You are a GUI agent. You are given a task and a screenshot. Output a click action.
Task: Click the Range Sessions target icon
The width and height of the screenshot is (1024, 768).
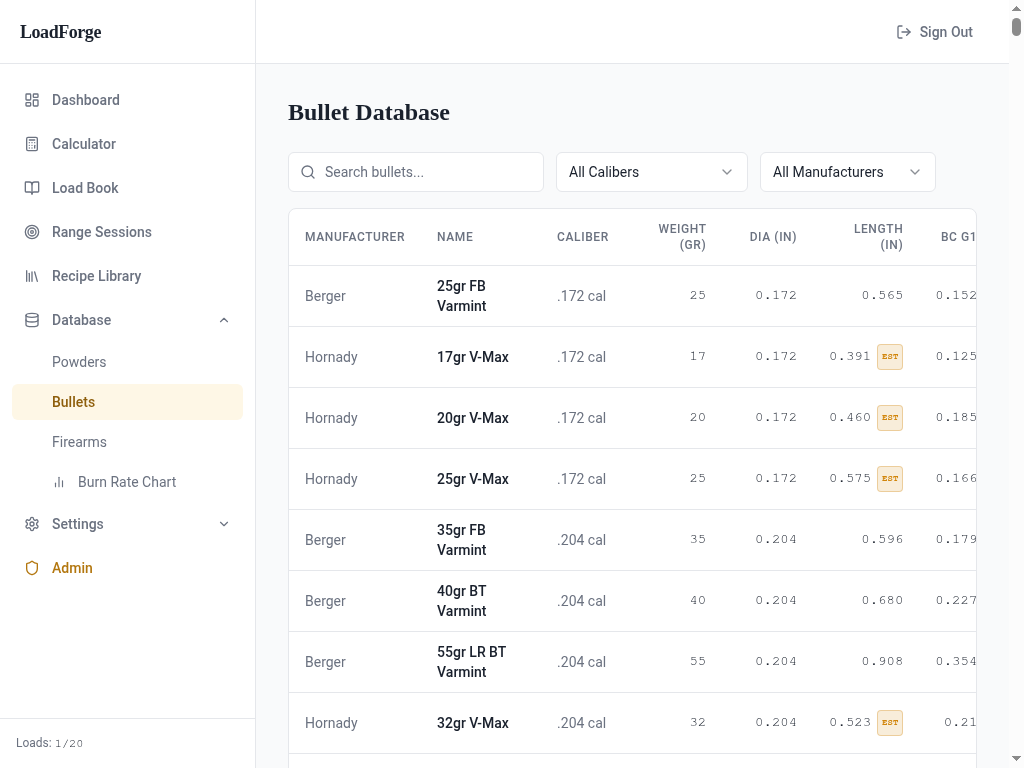(x=32, y=232)
